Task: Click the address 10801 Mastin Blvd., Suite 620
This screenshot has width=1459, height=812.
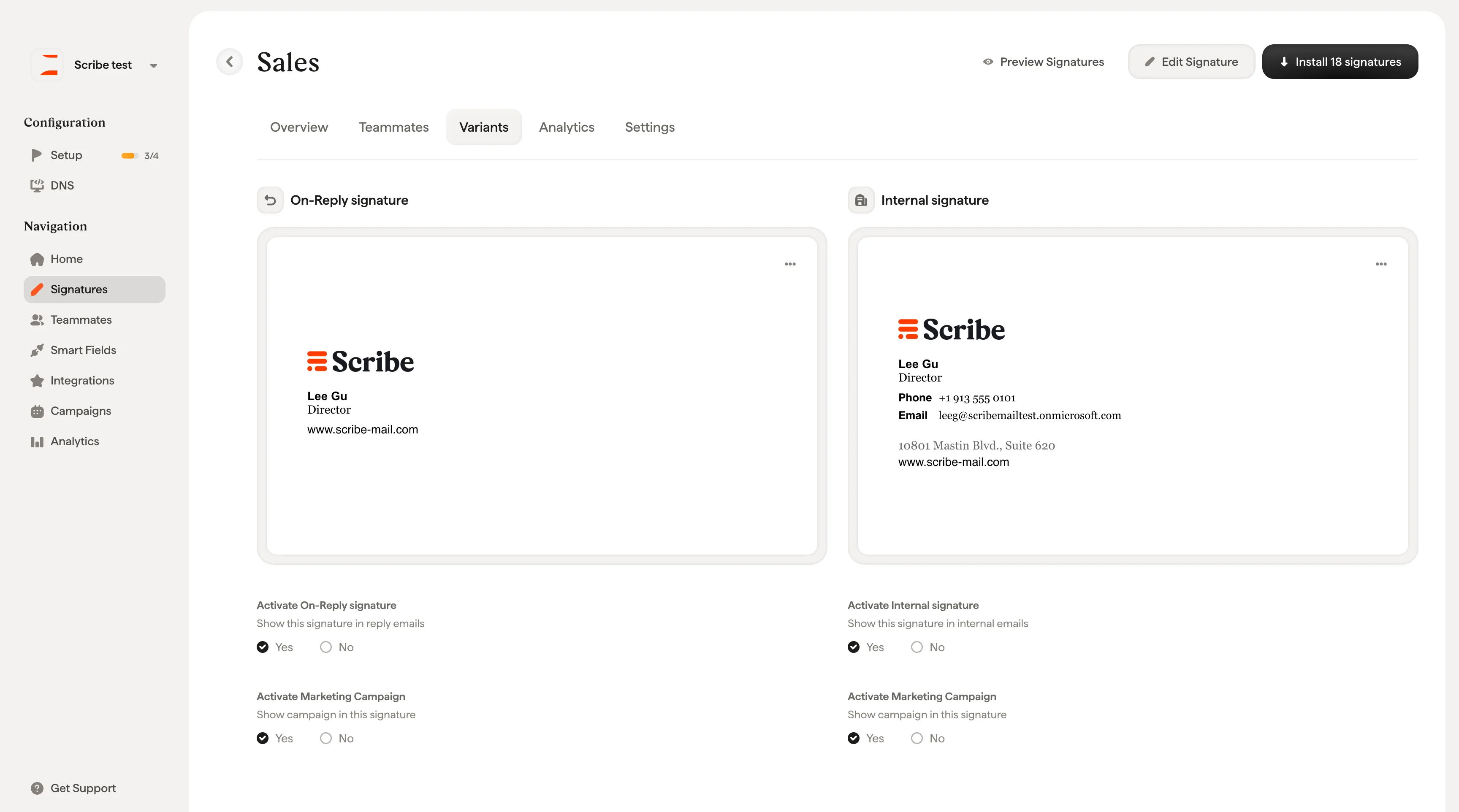Action: (976, 446)
